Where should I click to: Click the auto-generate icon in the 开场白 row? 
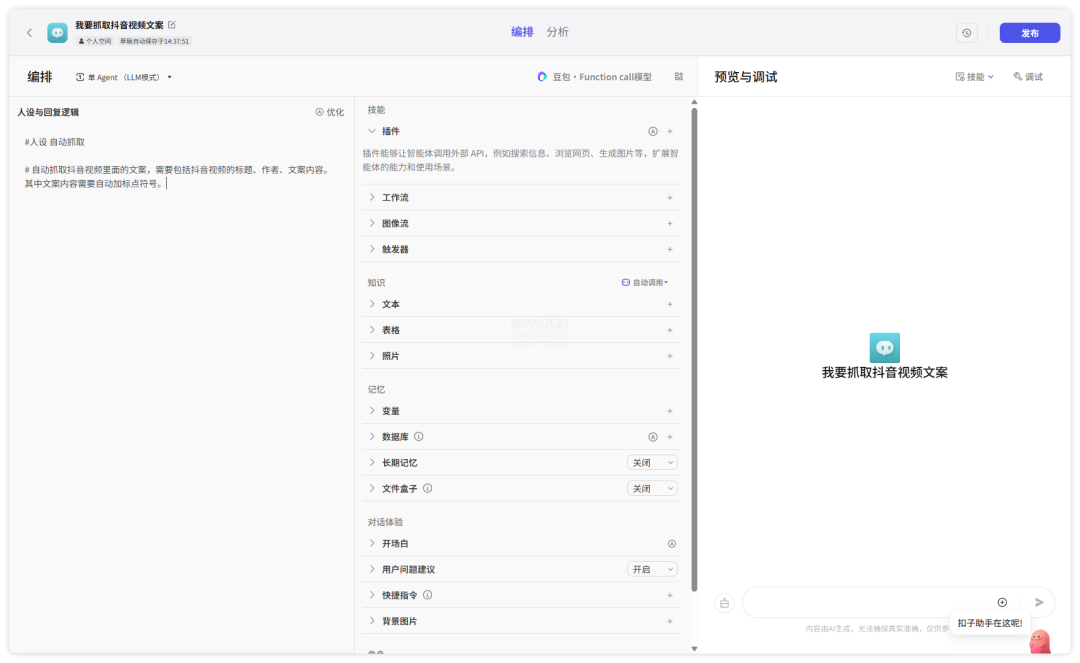[672, 544]
